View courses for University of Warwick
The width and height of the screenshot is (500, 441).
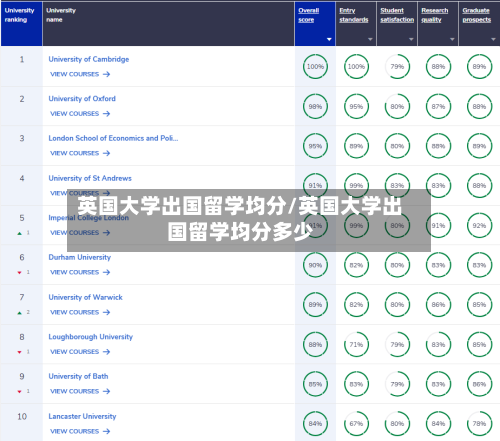coord(80,312)
